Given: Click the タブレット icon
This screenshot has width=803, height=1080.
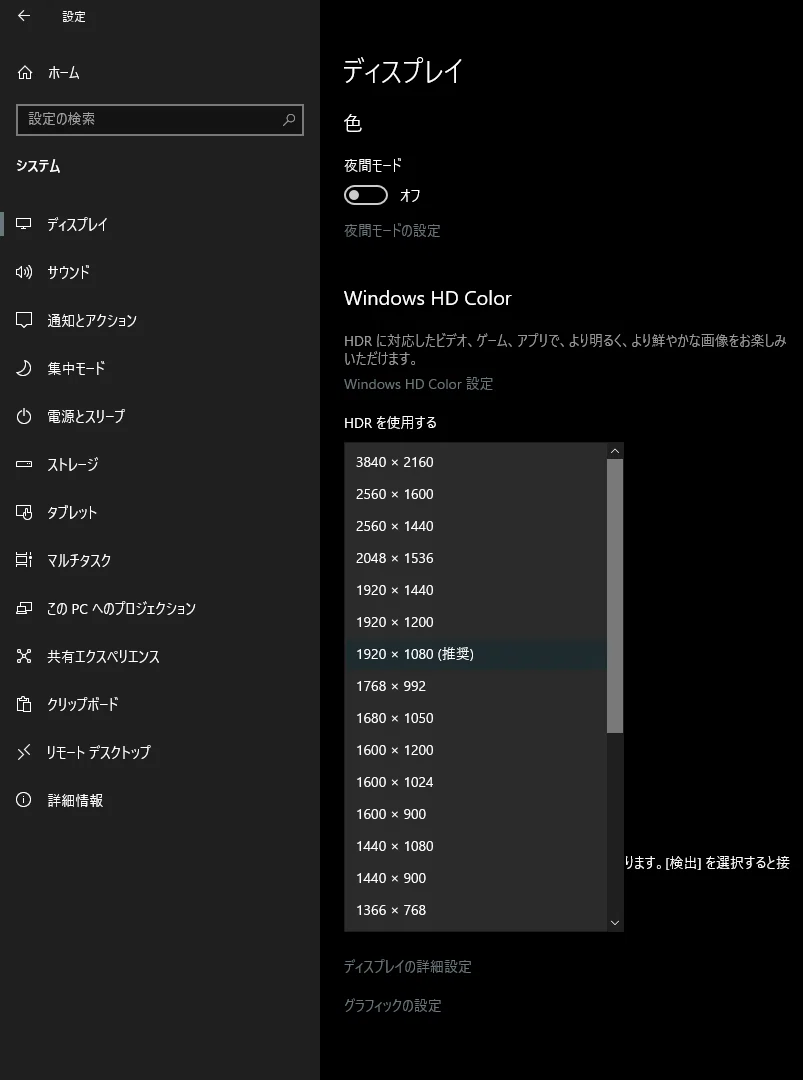Looking at the screenshot, I should pyautogui.click(x=24, y=512).
